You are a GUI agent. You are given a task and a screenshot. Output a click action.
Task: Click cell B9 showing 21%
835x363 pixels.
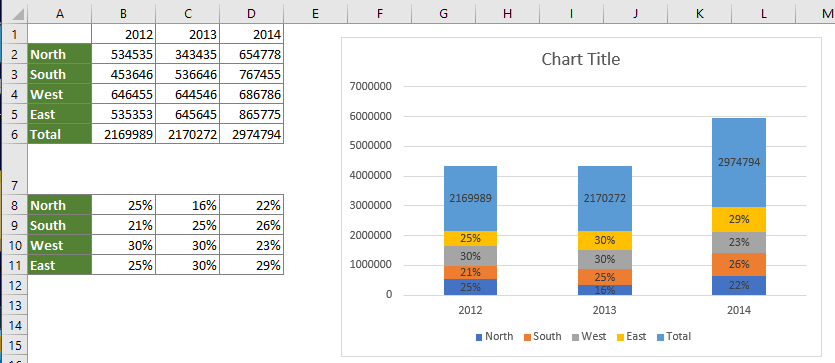[x=124, y=225]
